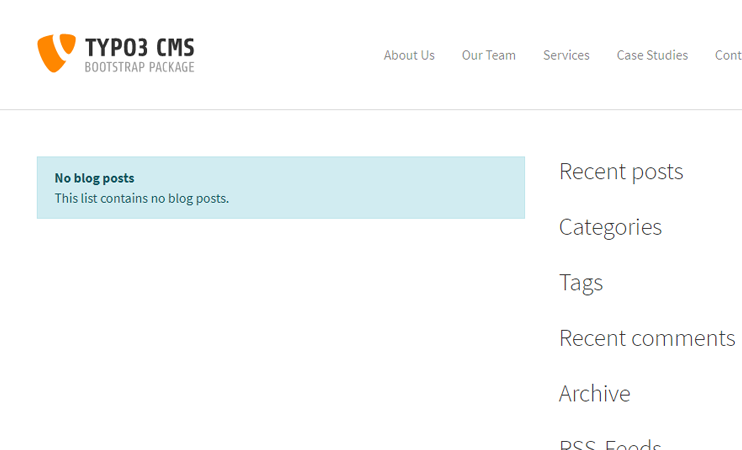The height and width of the screenshot is (450, 742).
Task: Go to the Our Team page
Action: click(x=488, y=55)
